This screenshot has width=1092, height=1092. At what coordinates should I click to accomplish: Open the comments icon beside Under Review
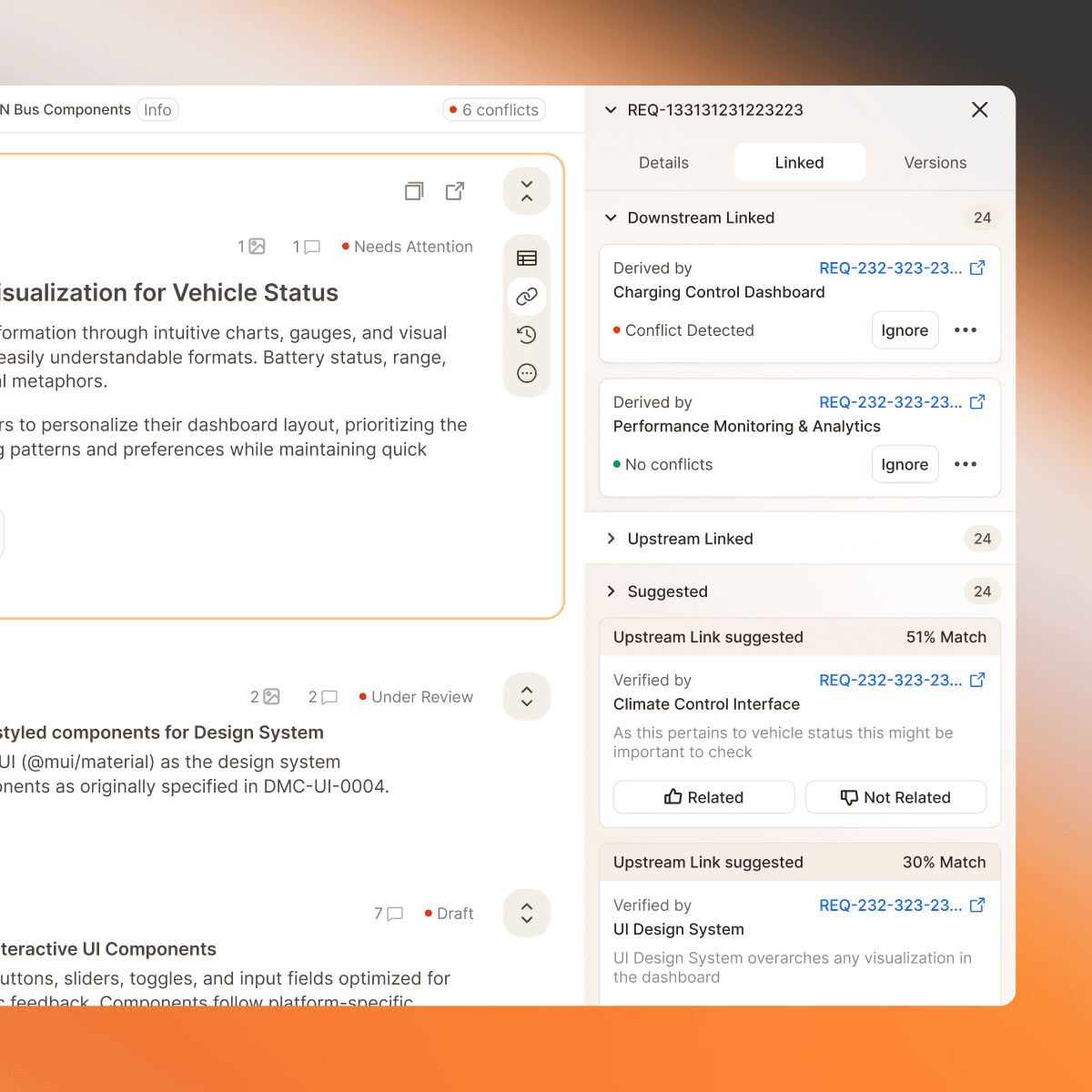pyautogui.click(x=329, y=697)
